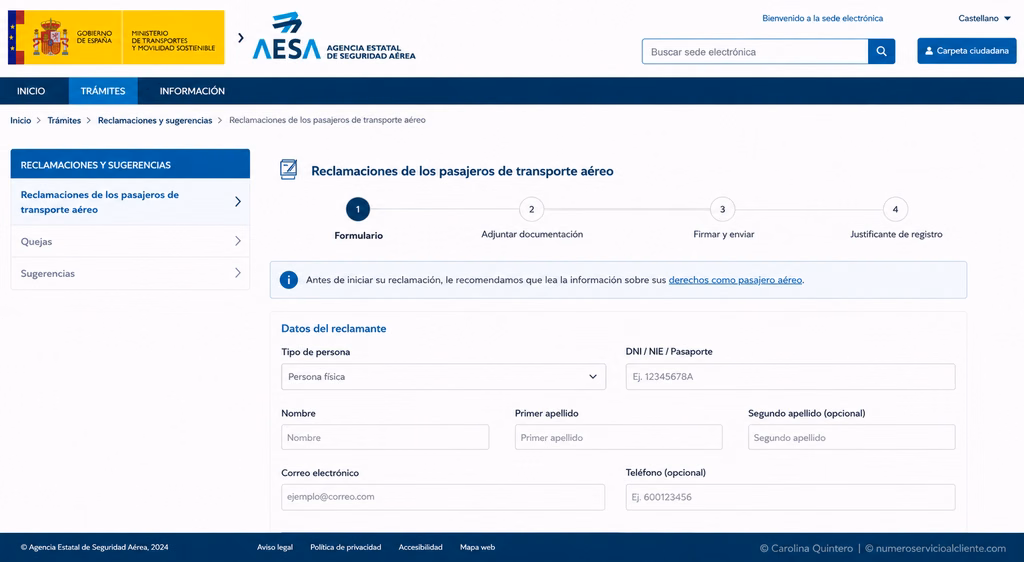Select step 1 Formulario circle

pyautogui.click(x=358, y=210)
